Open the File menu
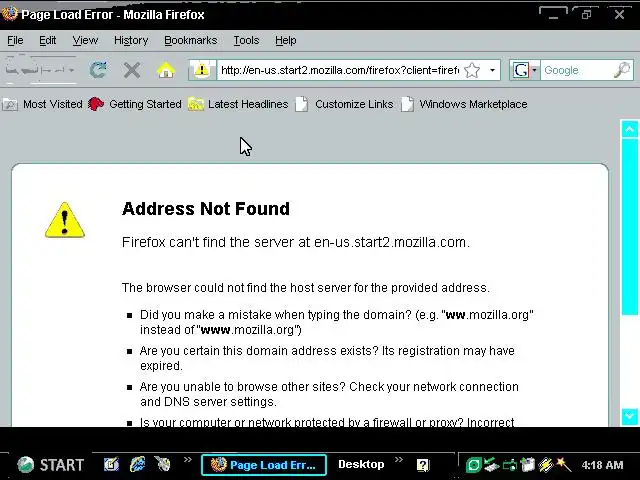The image size is (640, 480). [x=15, y=40]
